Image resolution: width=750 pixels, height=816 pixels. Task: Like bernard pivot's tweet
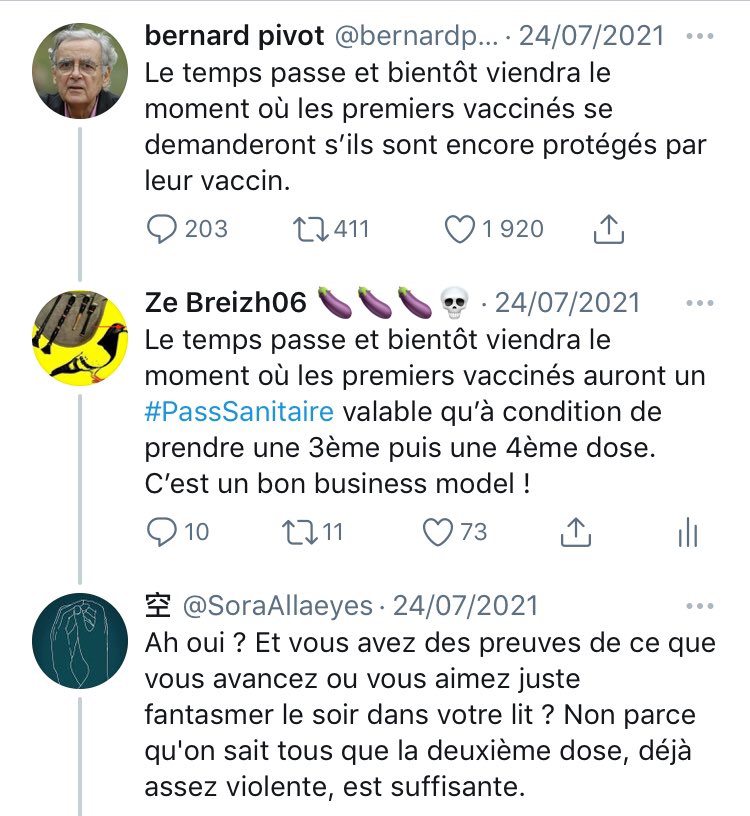459,229
